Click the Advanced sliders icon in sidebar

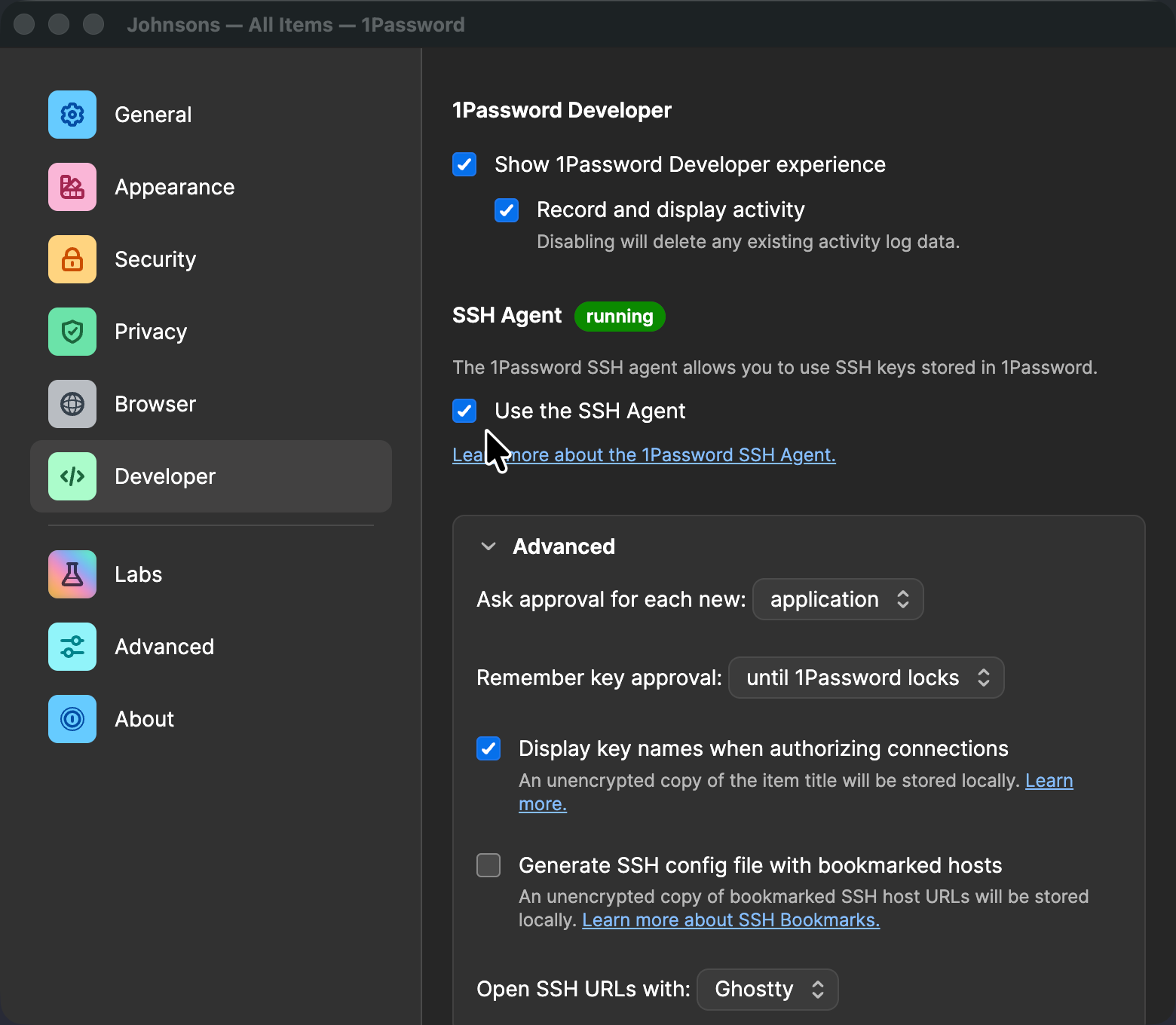point(72,647)
